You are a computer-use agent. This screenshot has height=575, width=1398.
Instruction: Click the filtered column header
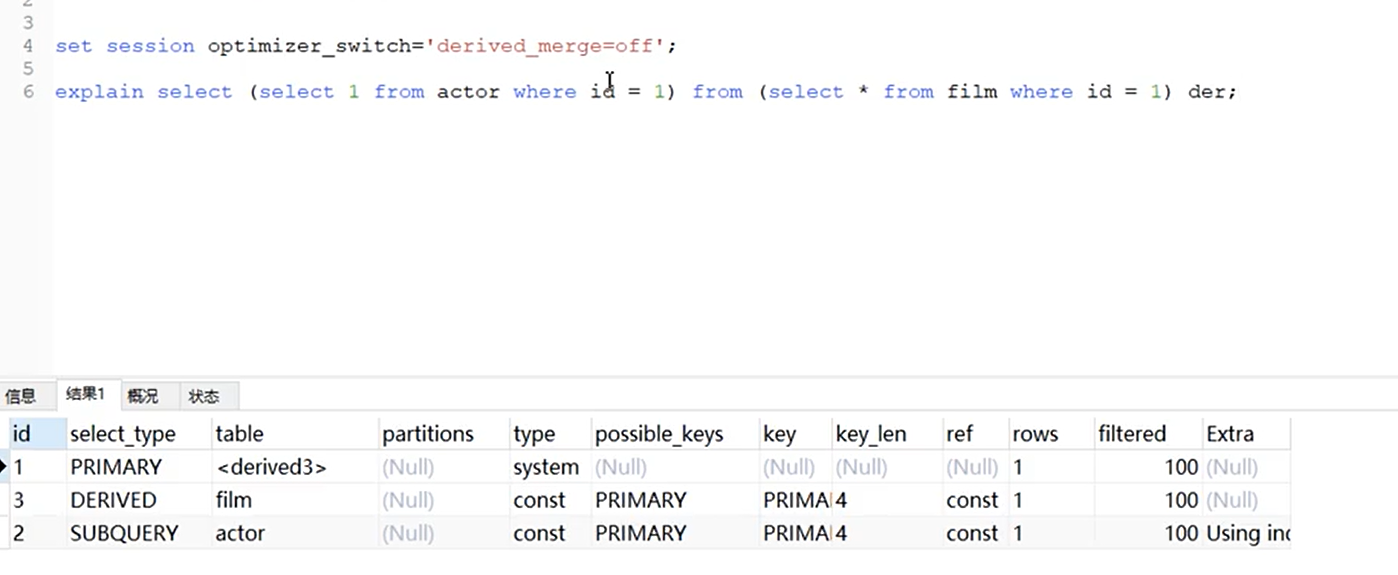click(1132, 434)
